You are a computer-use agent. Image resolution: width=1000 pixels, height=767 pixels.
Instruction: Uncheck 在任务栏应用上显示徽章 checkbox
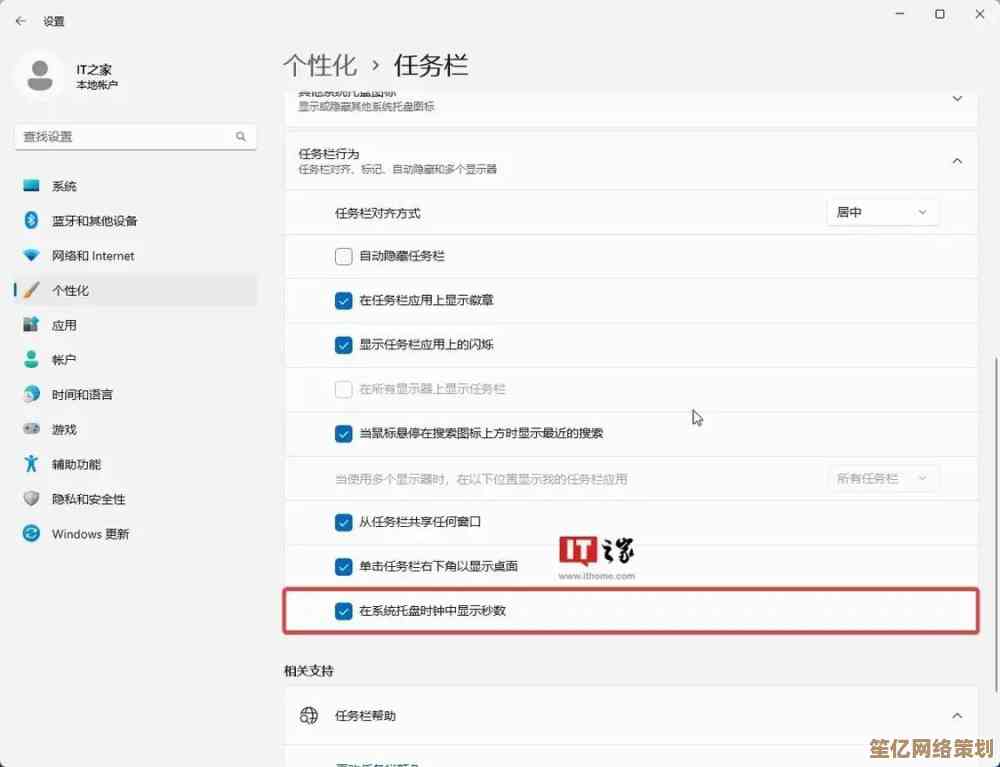tap(343, 300)
